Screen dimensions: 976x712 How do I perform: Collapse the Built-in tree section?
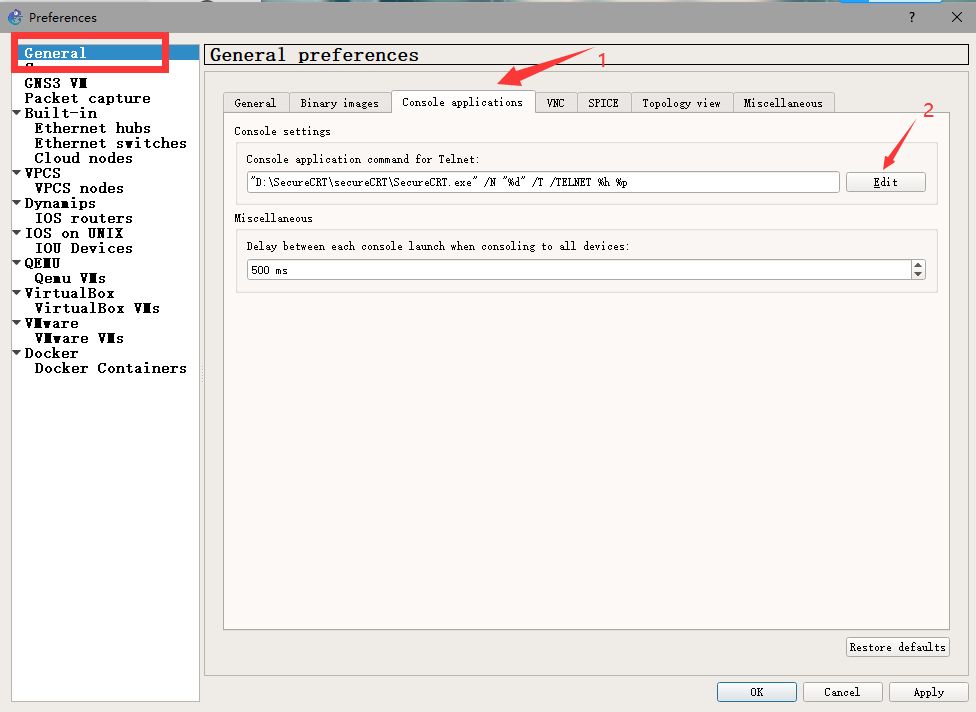17,113
